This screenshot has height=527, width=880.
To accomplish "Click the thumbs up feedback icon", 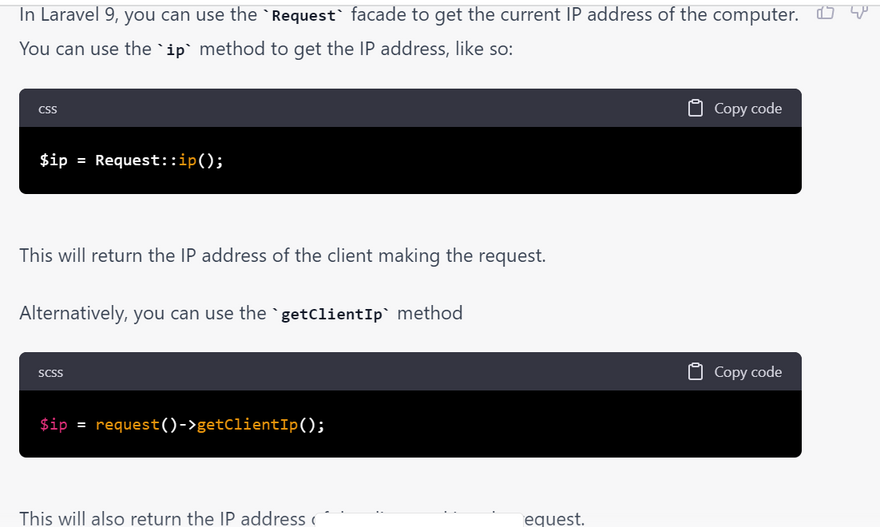I will pos(825,13).
